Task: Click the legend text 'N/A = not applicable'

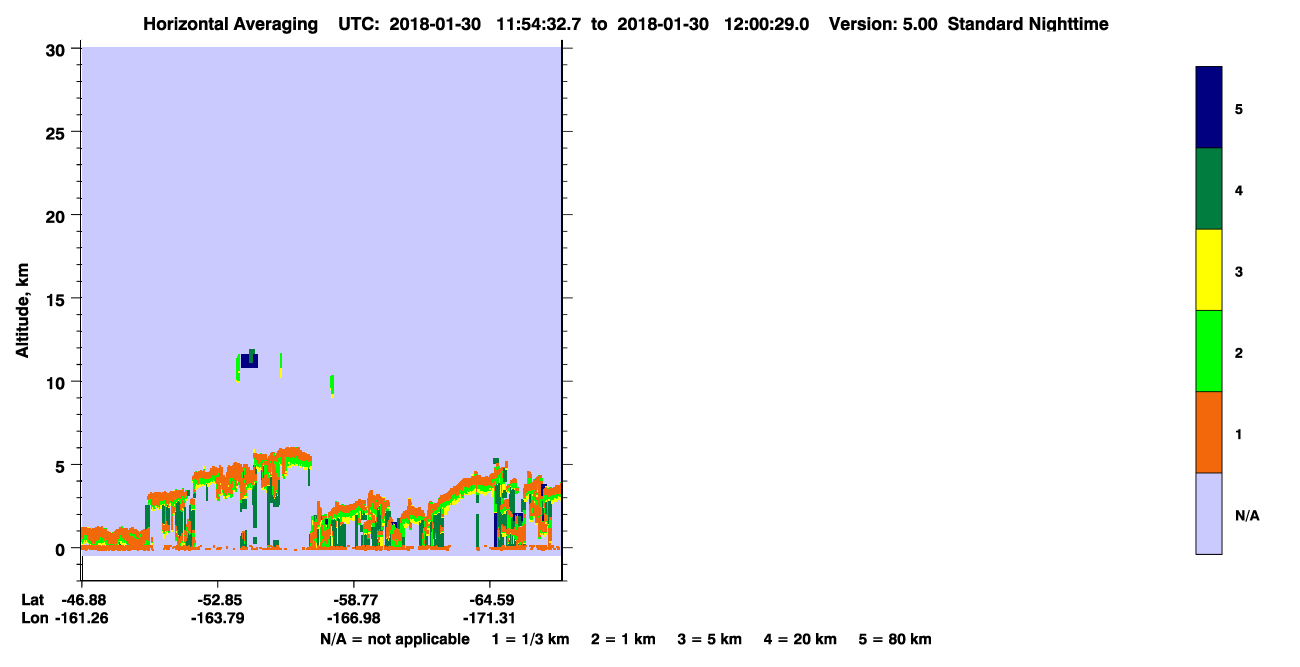Action: (395, 639)
